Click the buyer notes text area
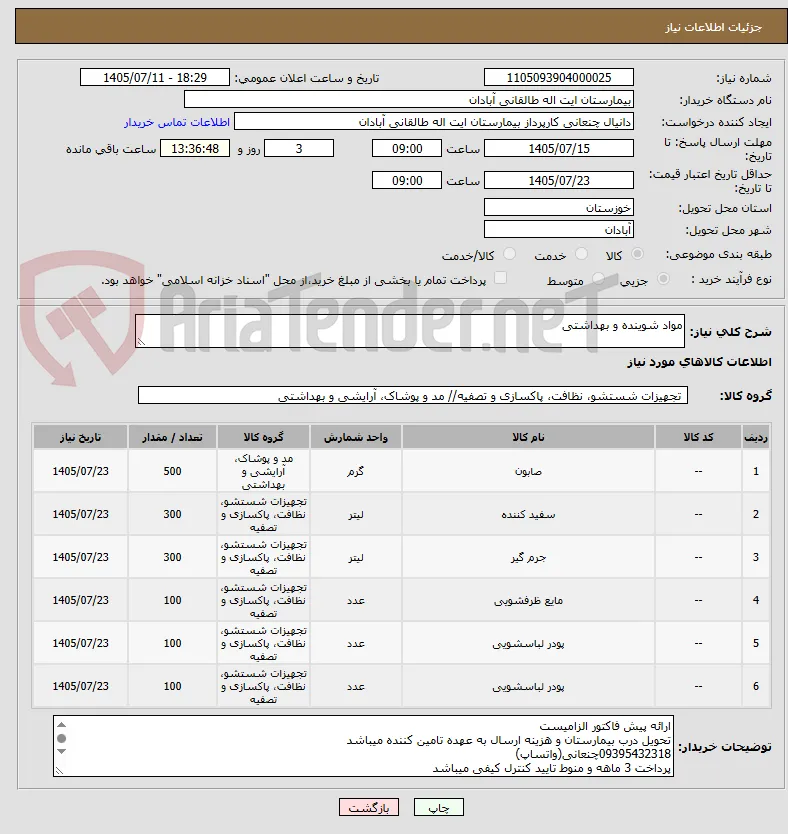 point(363,746)
